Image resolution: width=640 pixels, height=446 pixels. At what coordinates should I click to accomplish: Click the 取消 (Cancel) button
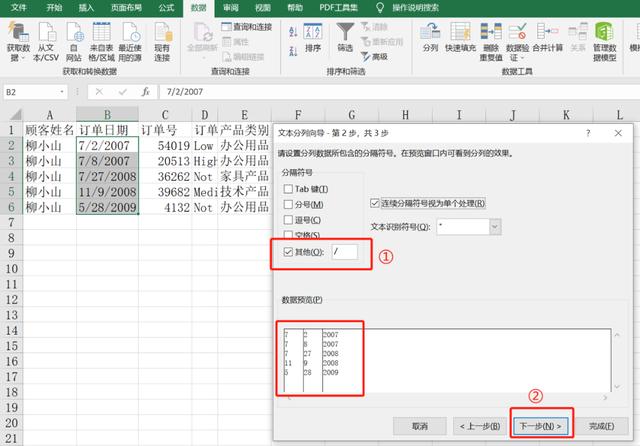point(420,426)
